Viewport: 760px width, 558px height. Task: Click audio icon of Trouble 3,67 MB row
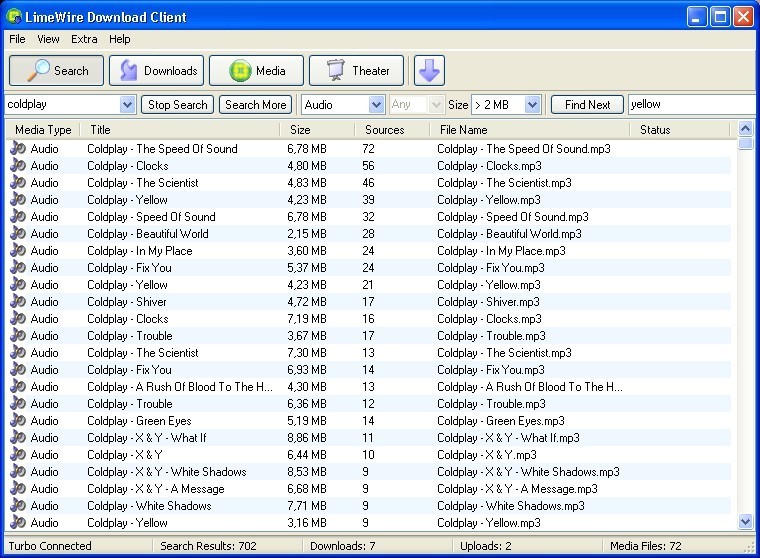pyautogui.click(x=18, y=335)
